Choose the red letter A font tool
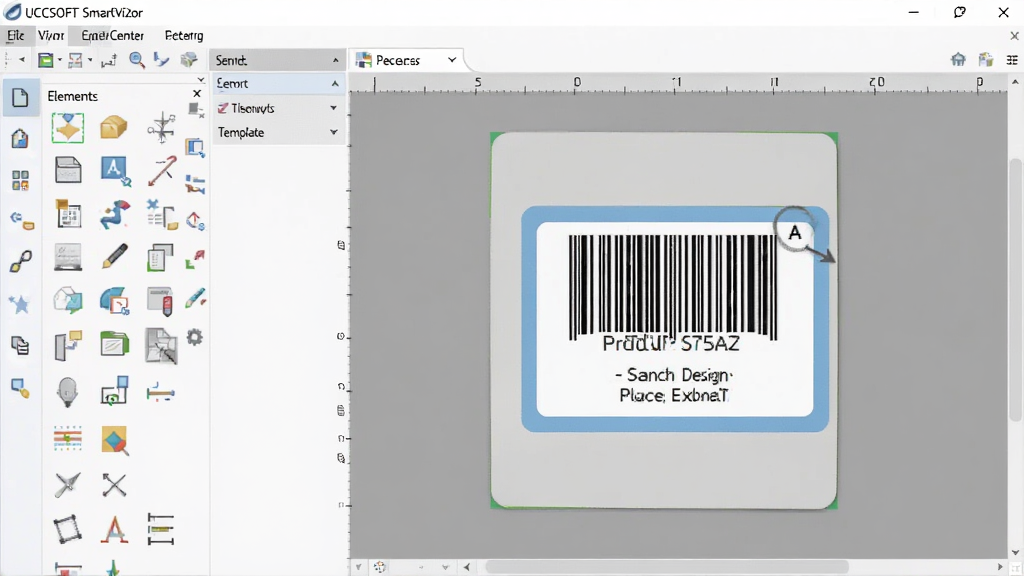The image size is (1024, 576). click(x=114, y=530)
